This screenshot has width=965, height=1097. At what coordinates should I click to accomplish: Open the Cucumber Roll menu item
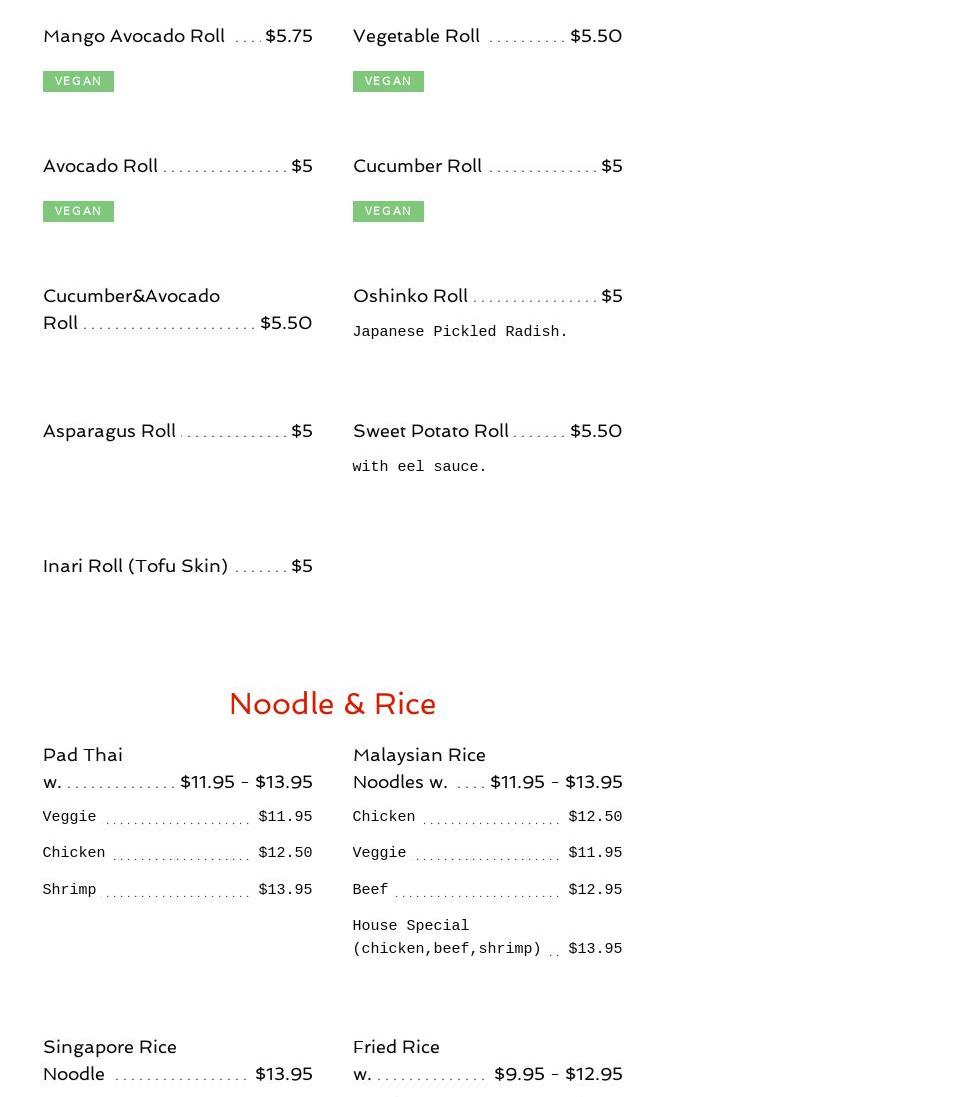coord(417,166)
